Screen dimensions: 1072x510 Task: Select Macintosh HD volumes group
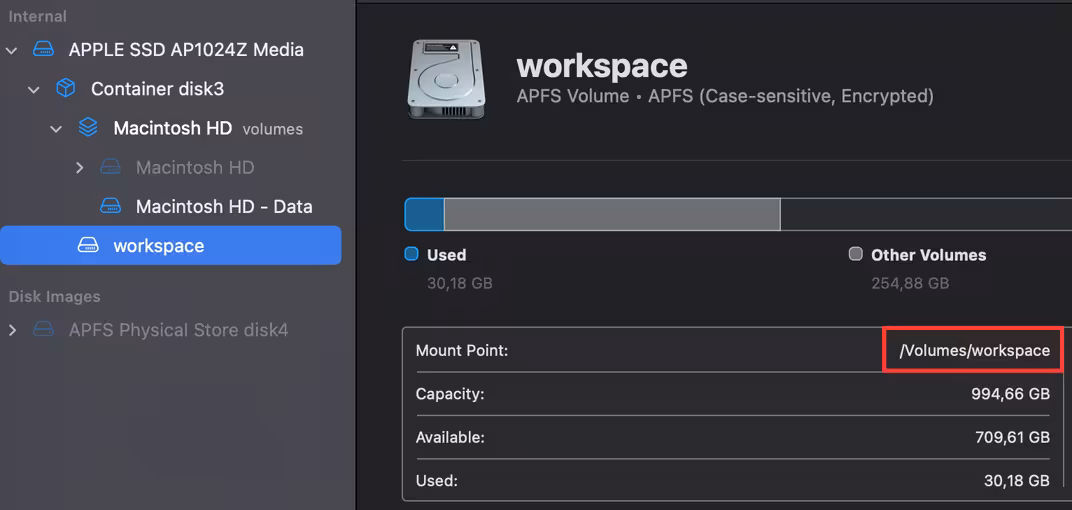tap(208, 128)
